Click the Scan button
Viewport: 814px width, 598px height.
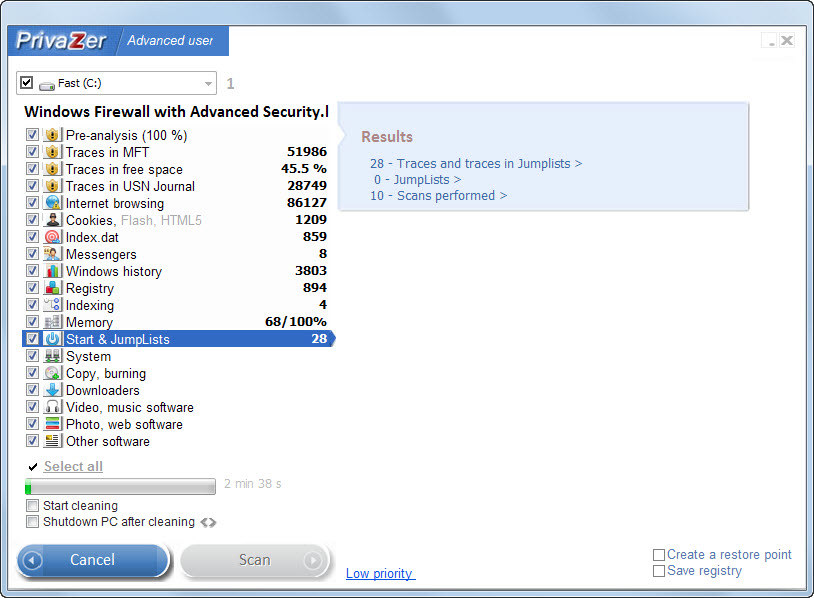point(255,560)
